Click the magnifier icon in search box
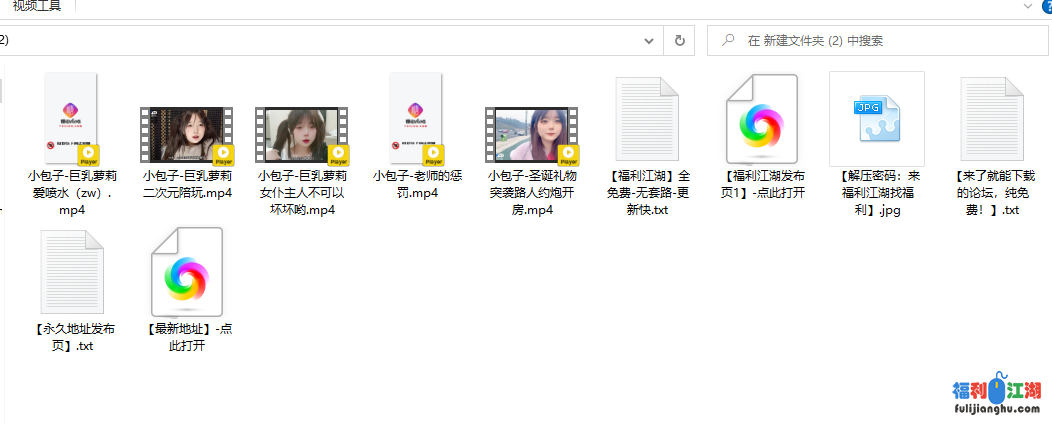Screen dimensions: 1052x424 727,41
